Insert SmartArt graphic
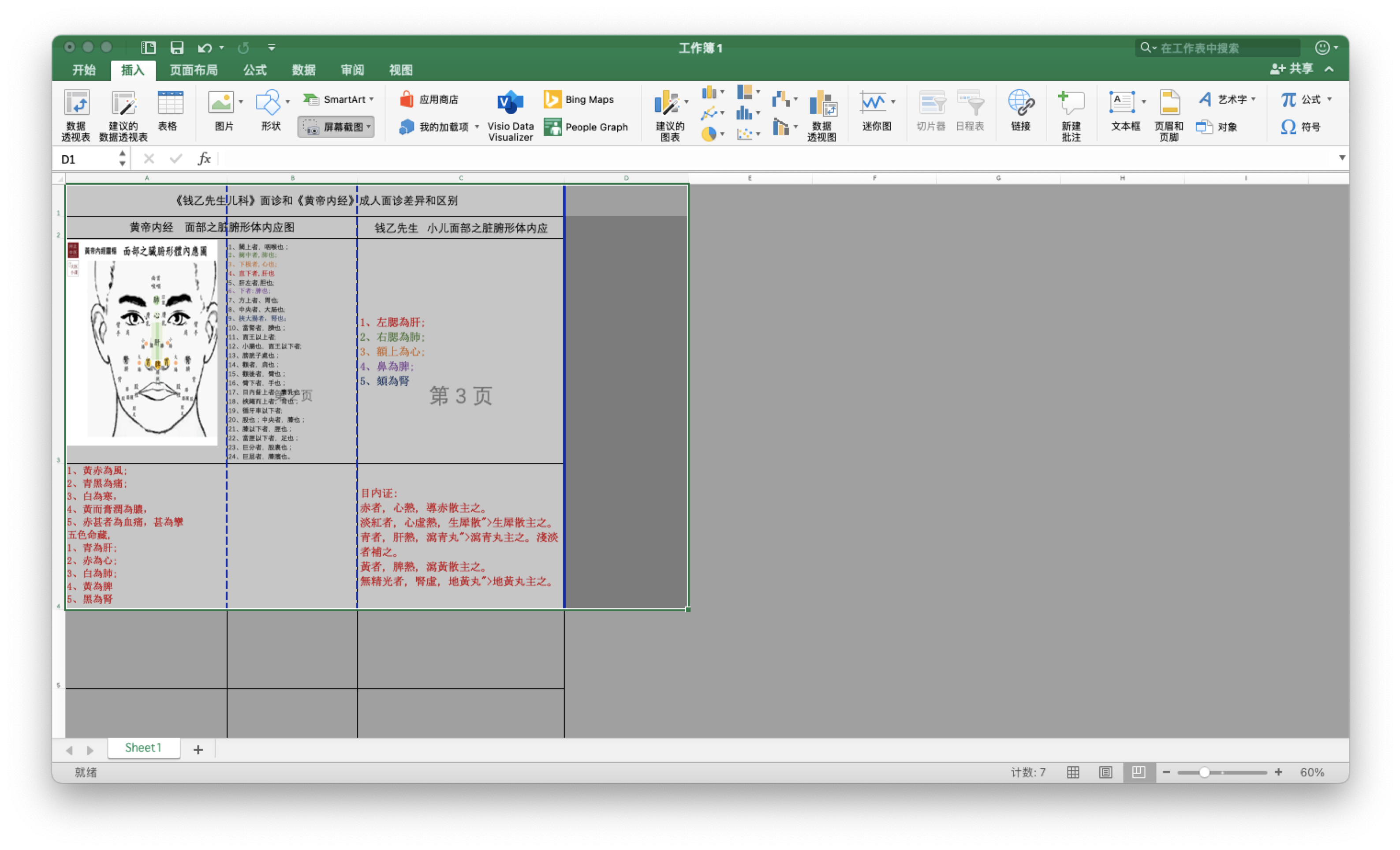The width and height of the screenshot is (1400, 850). click(x=338, y=100)
